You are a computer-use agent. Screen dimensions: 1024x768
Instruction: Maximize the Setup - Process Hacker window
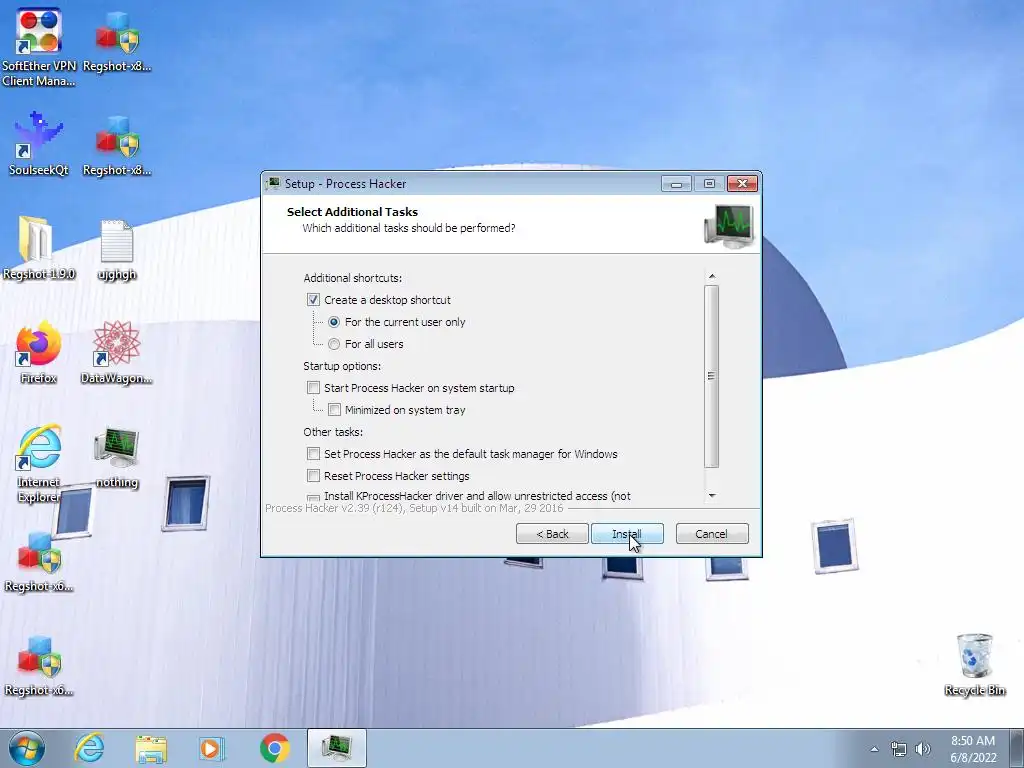pos(709,184)
